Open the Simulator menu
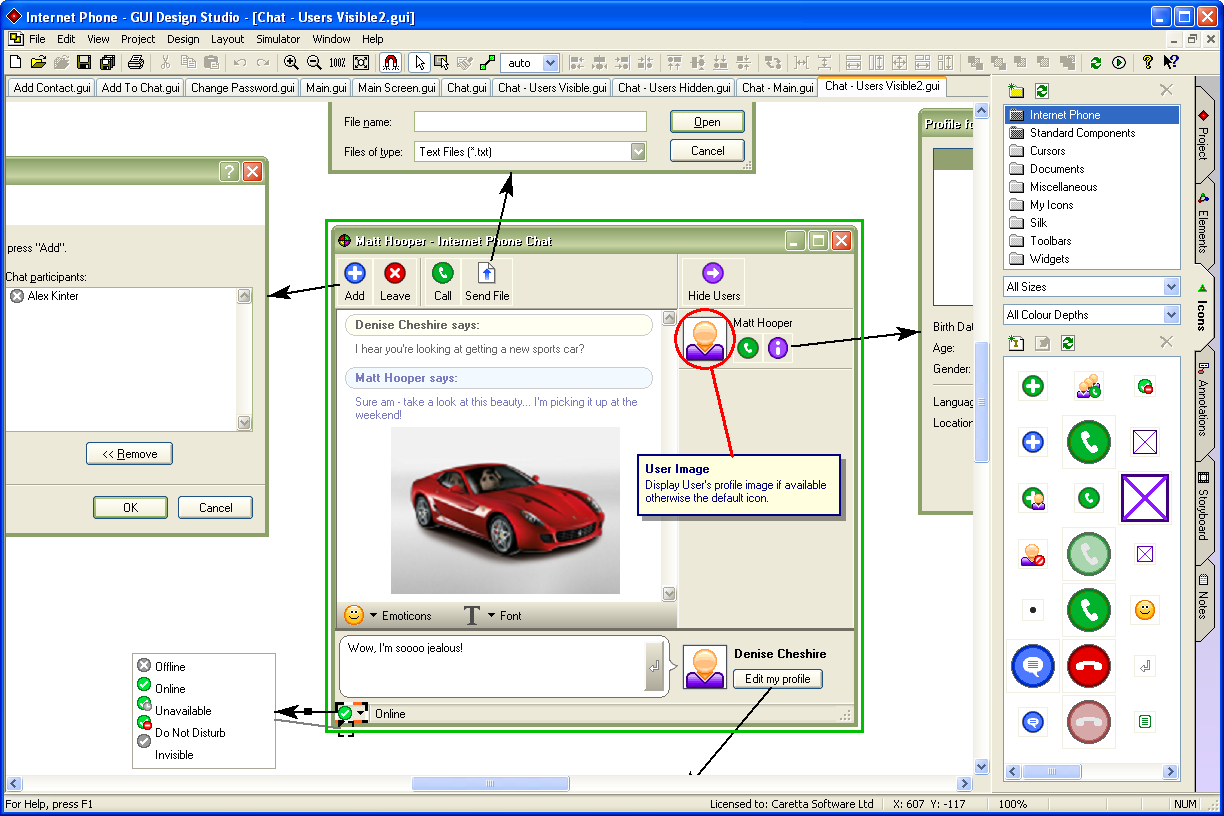 pos(277,39)
